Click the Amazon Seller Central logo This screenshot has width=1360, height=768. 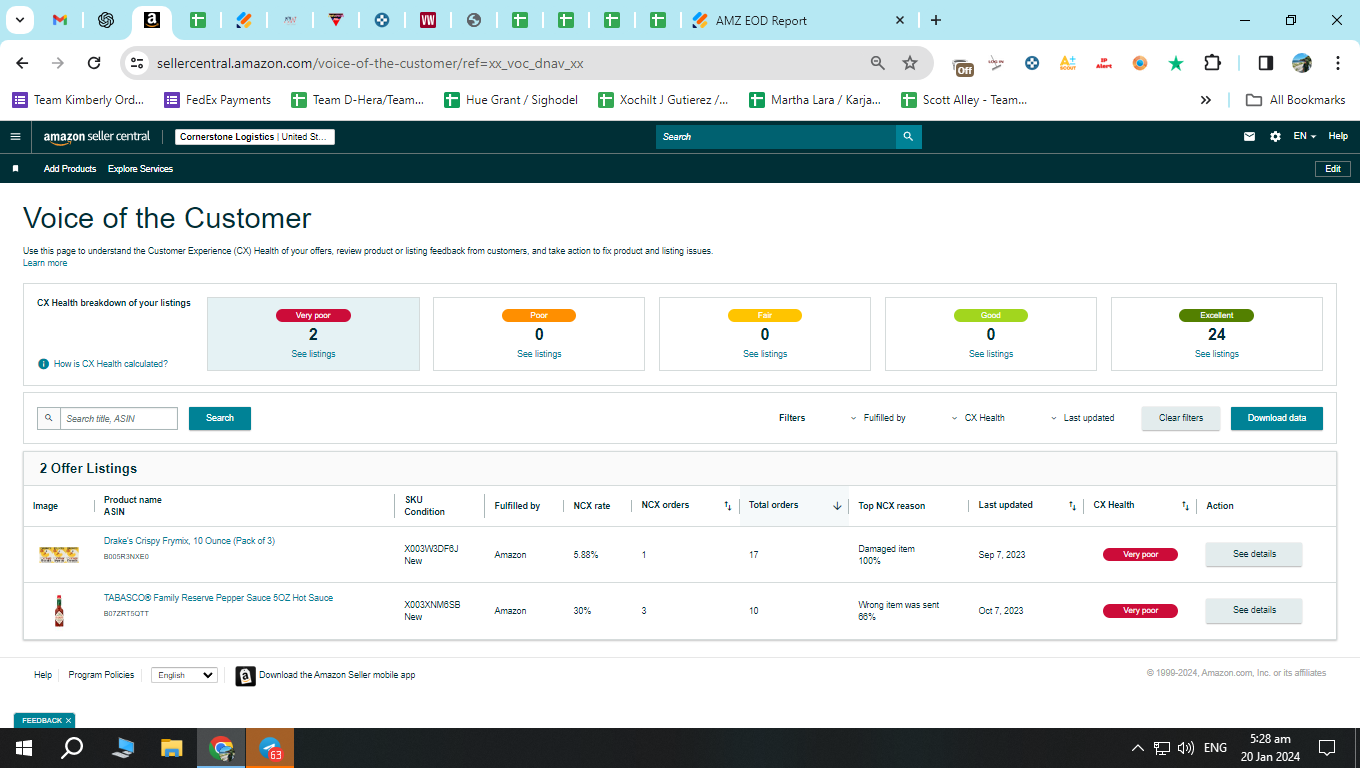[97, 137]
